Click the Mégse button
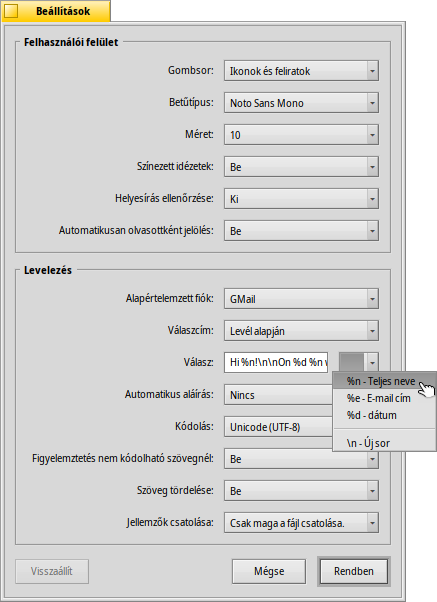 coord(269,571)
